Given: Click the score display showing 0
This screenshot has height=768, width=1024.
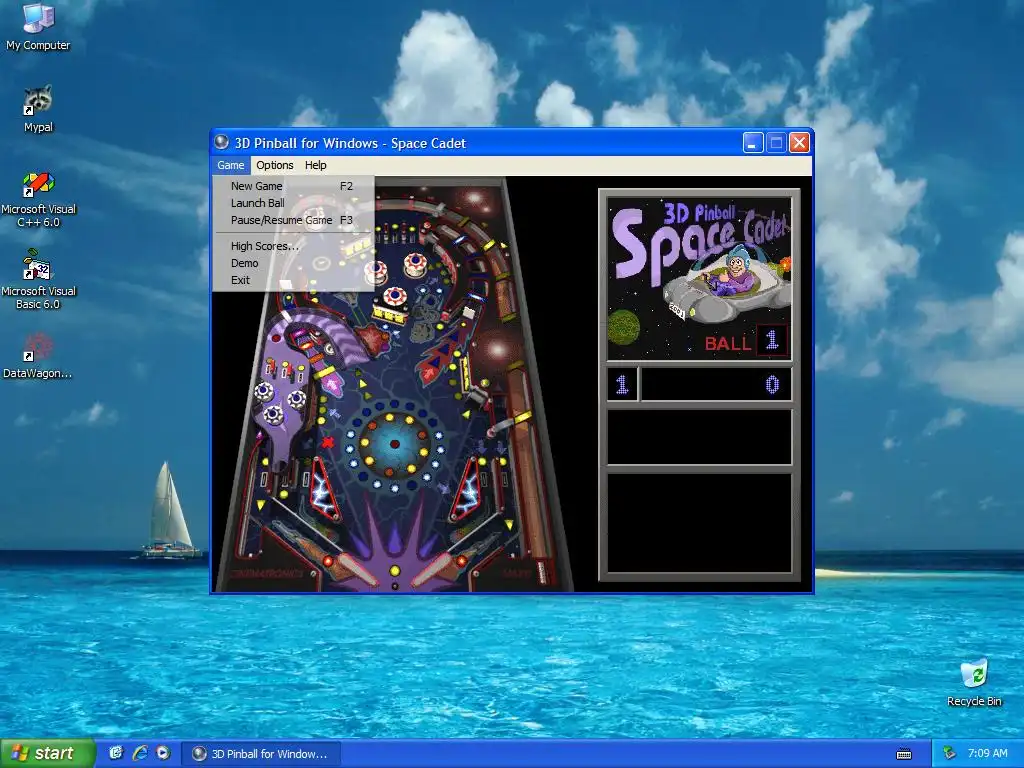Looking at the screenshot, I should click(716, 384).
